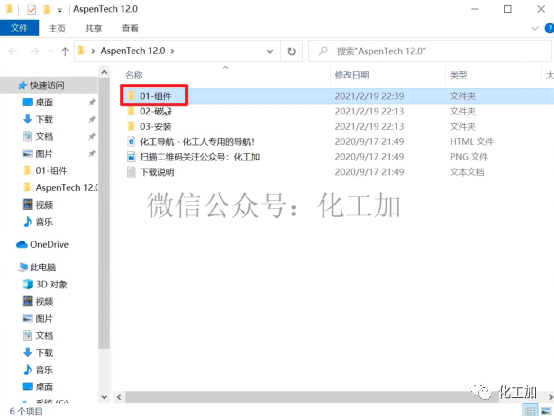This screenshot has height=416, width=554.
Task: Refresh the AspenTech 12.0 folder
Action: tap(291, 52)
